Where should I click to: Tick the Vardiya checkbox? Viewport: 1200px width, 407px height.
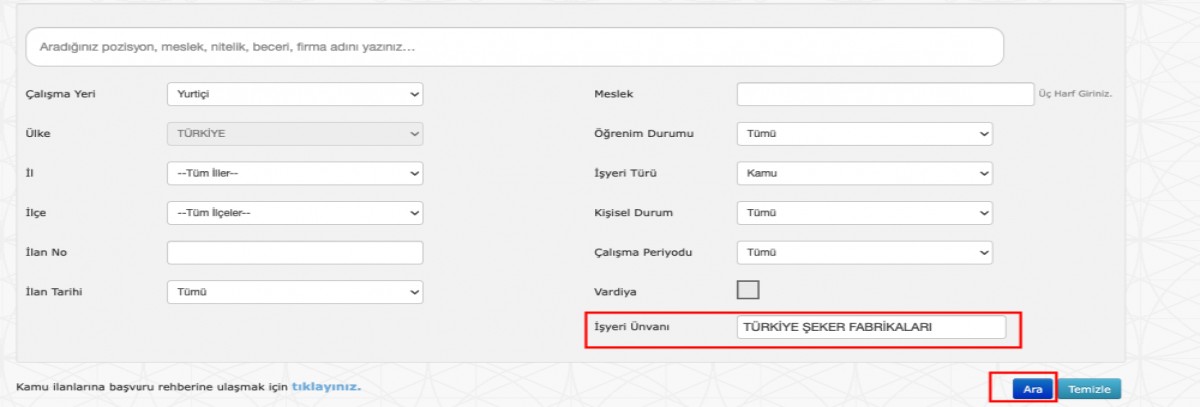(x=748, y=290)
